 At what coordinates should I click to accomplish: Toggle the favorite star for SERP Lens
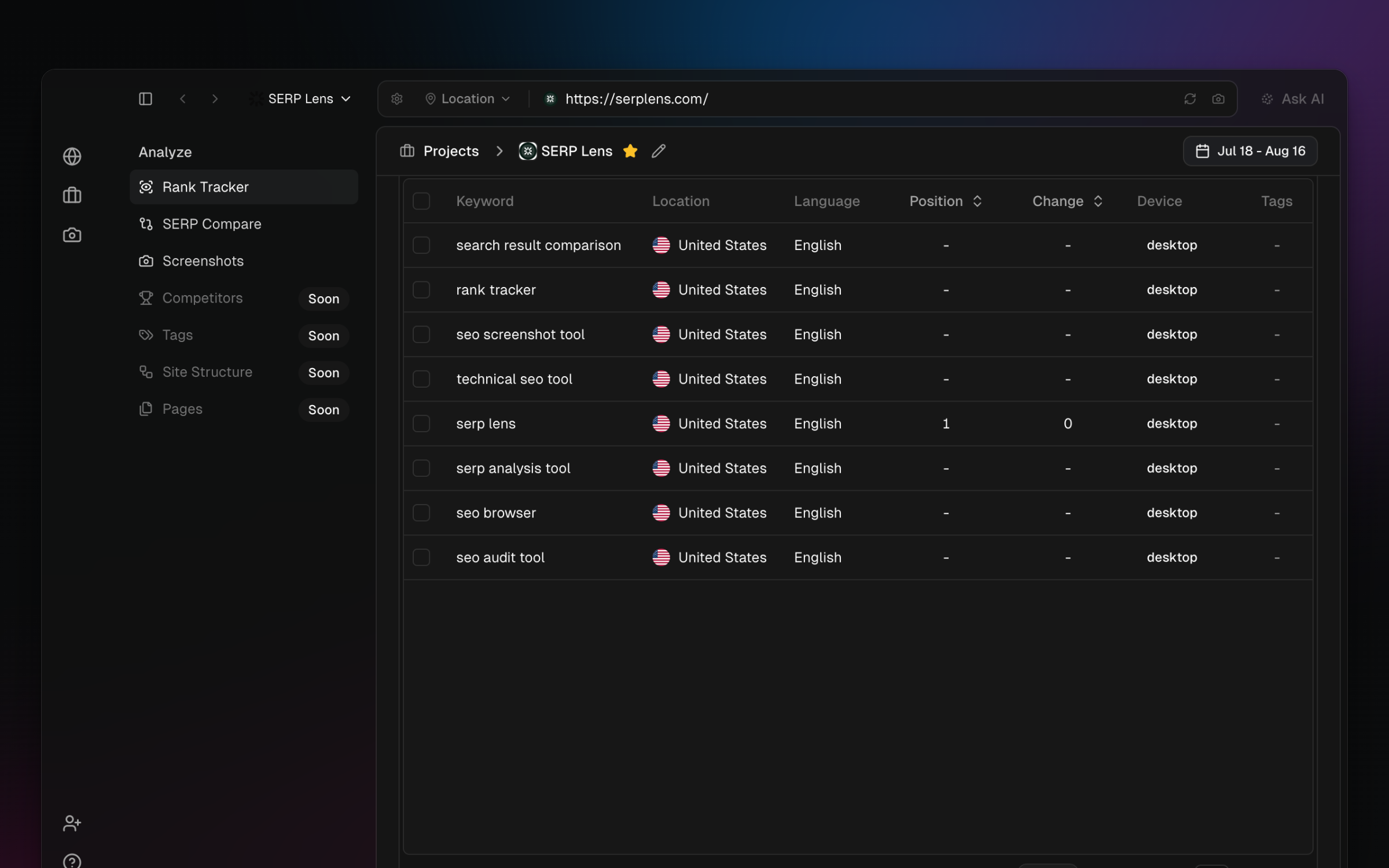coord(630,151)
